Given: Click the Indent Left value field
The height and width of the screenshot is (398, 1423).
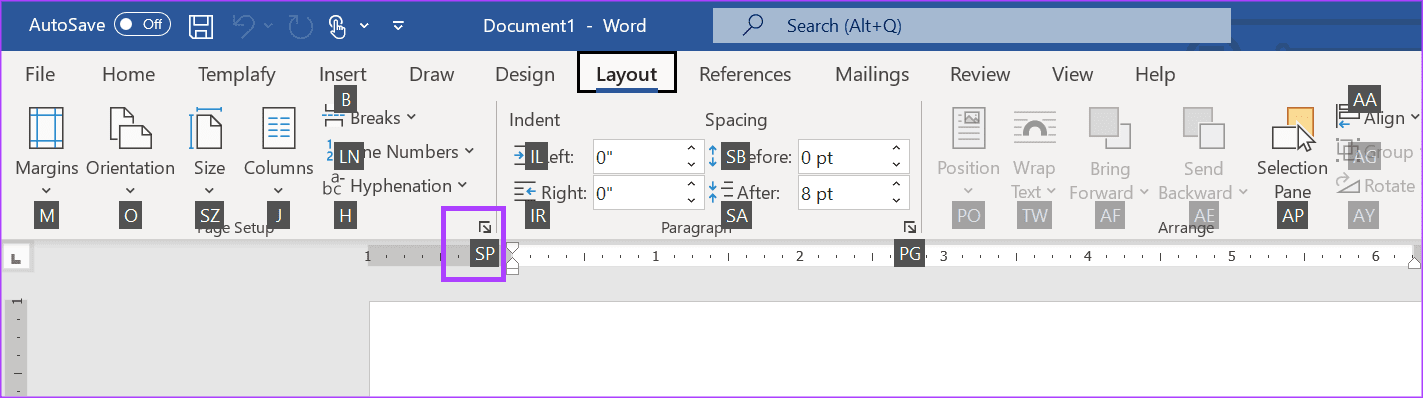Looking at the screenshot, I should click(x=637, y=157).
